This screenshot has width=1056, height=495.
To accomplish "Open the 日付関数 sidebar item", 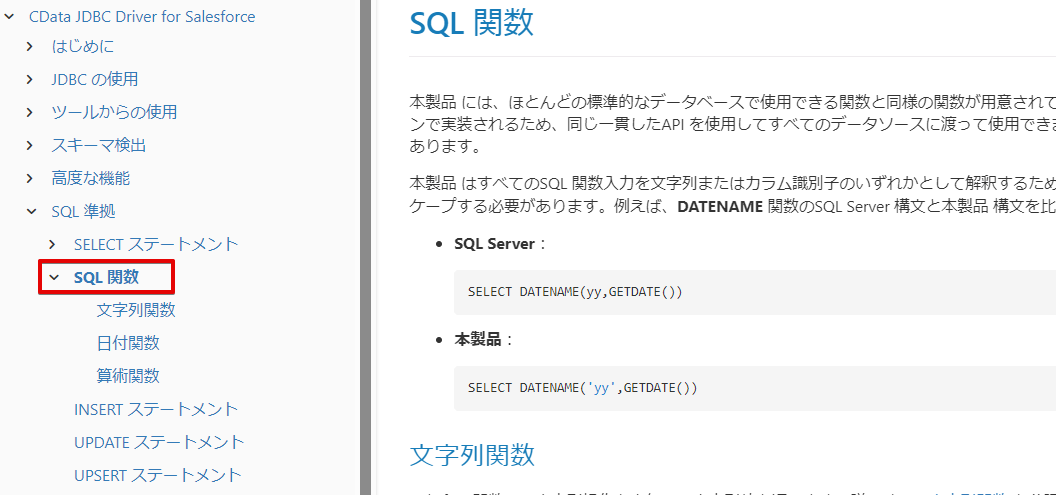I will coord(128,343).
